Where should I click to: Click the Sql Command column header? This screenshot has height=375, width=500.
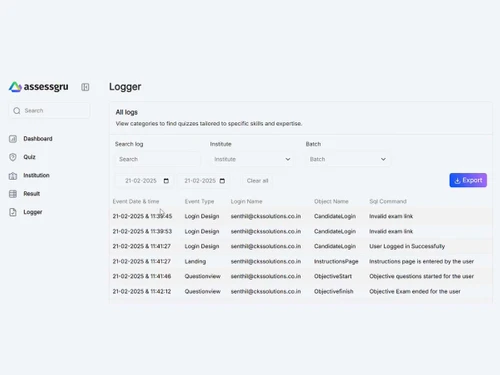(388, 201)
